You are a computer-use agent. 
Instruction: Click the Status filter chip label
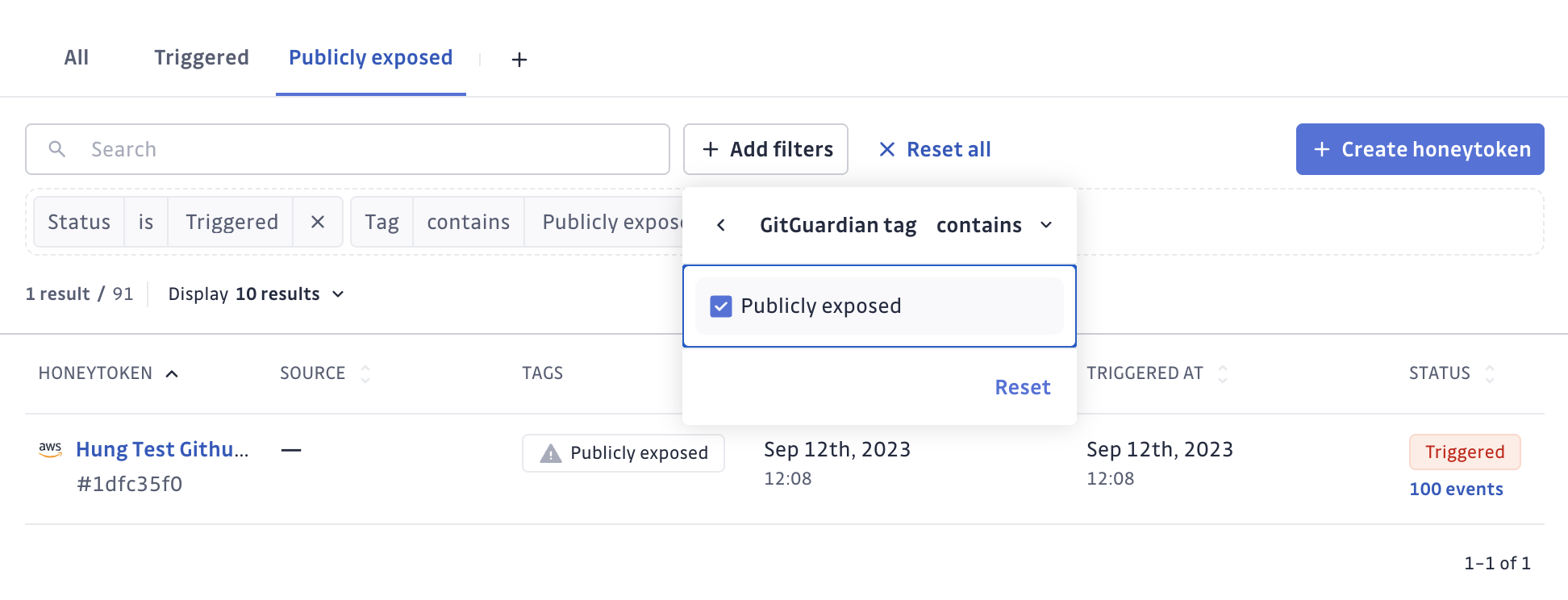pos(79,222)
